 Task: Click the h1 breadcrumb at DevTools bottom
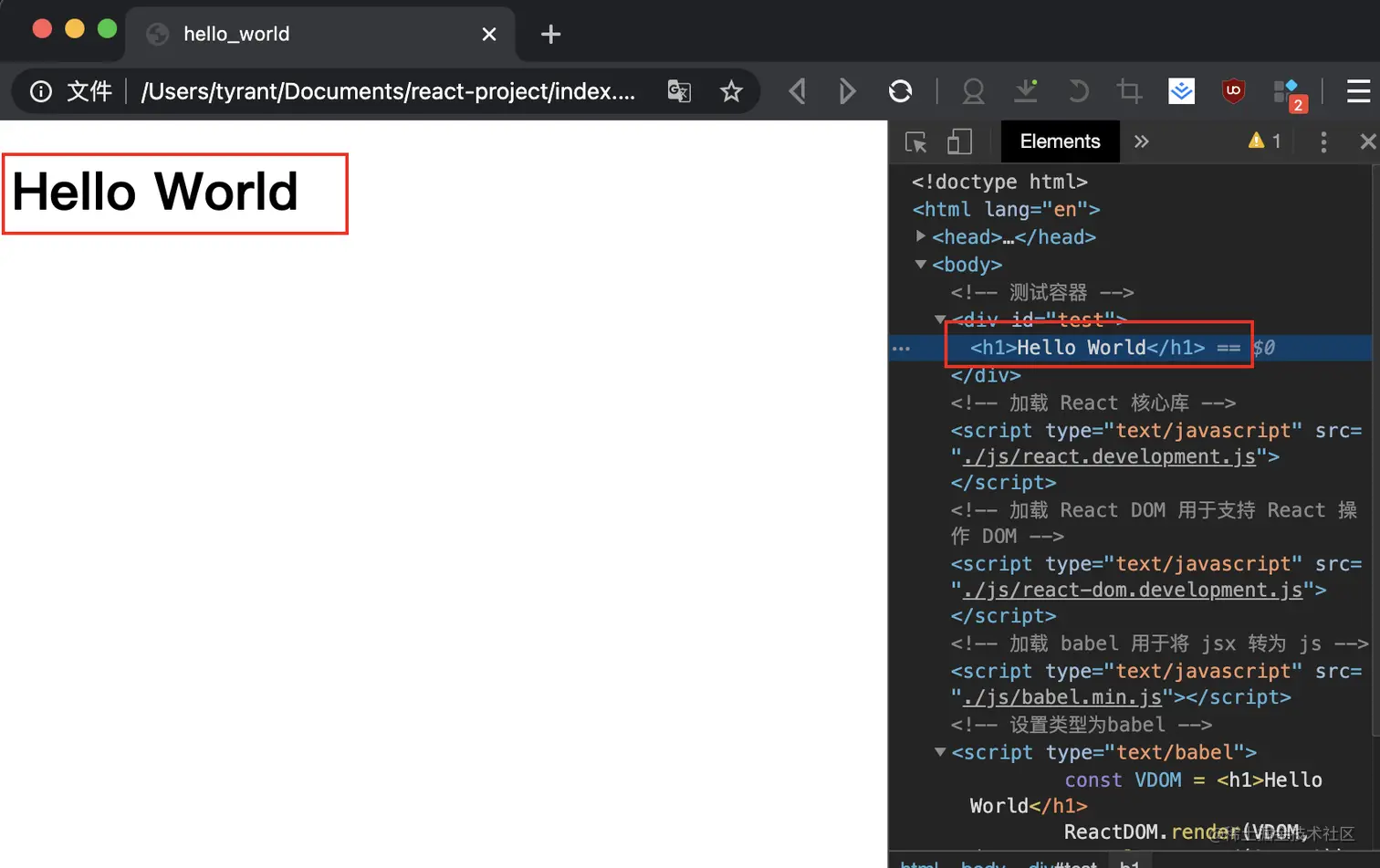[1130, 863]
